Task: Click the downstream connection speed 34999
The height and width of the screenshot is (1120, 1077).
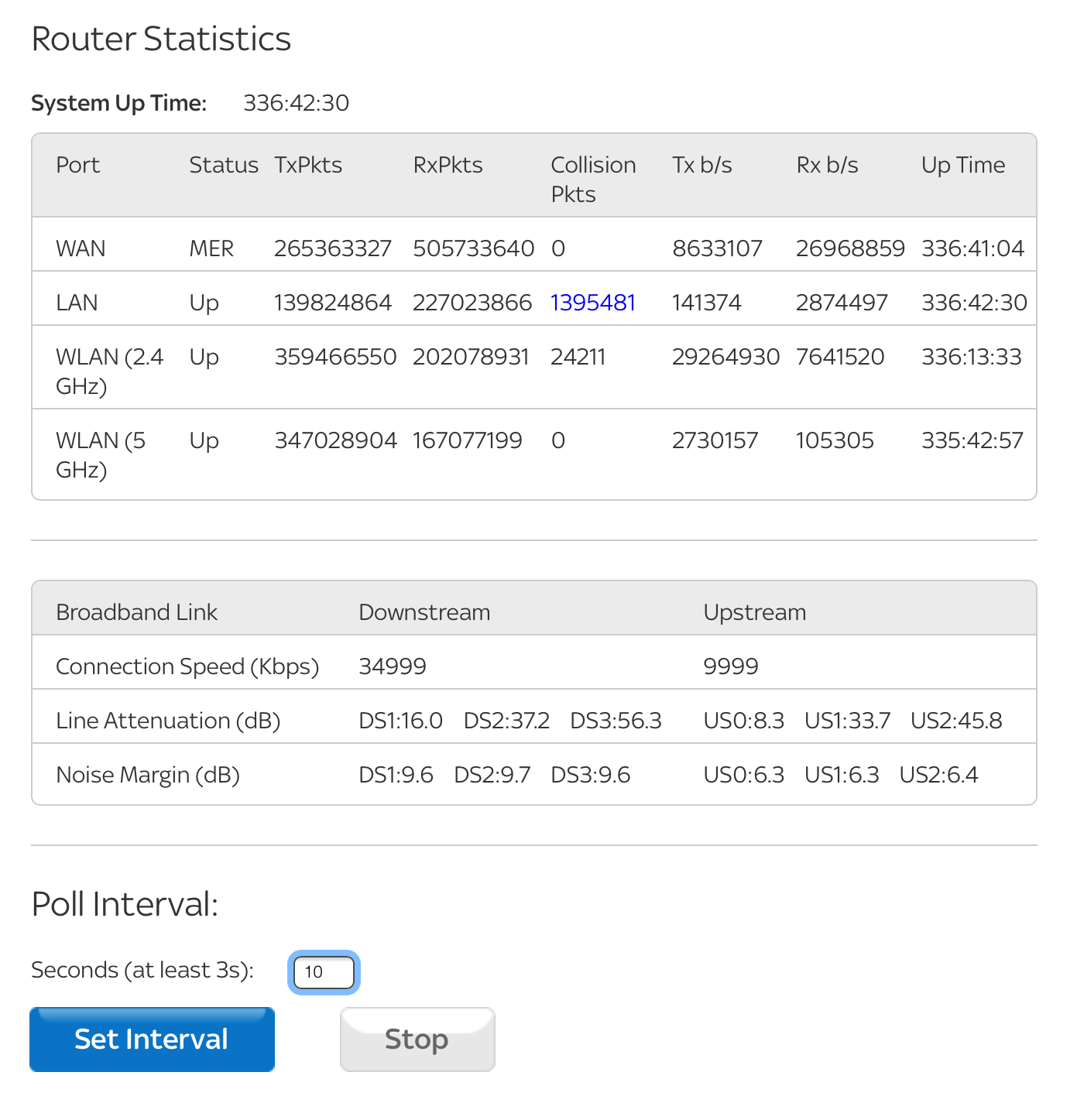Action: (393, 666)
